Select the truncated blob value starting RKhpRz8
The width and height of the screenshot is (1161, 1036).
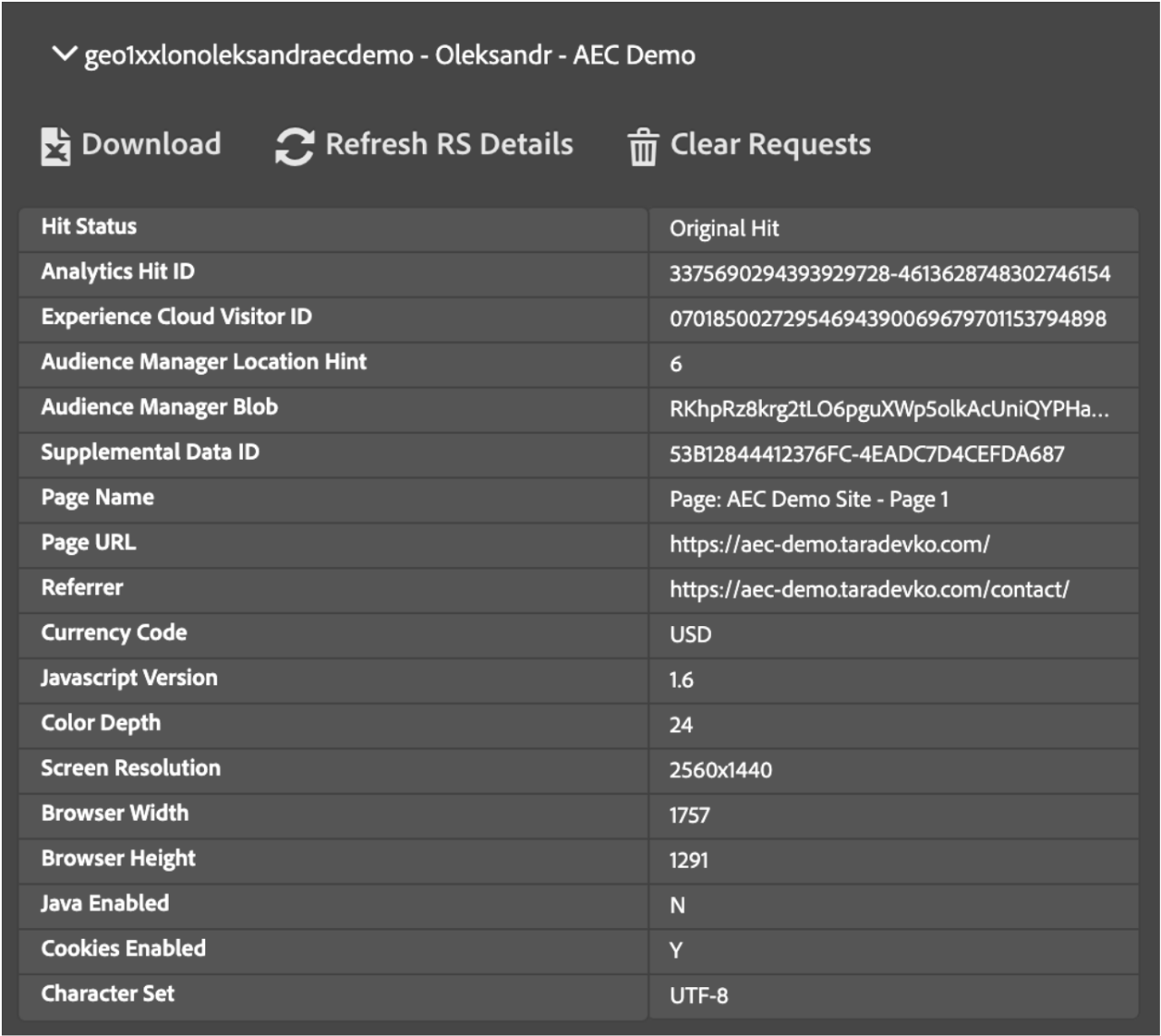point(889,409)
